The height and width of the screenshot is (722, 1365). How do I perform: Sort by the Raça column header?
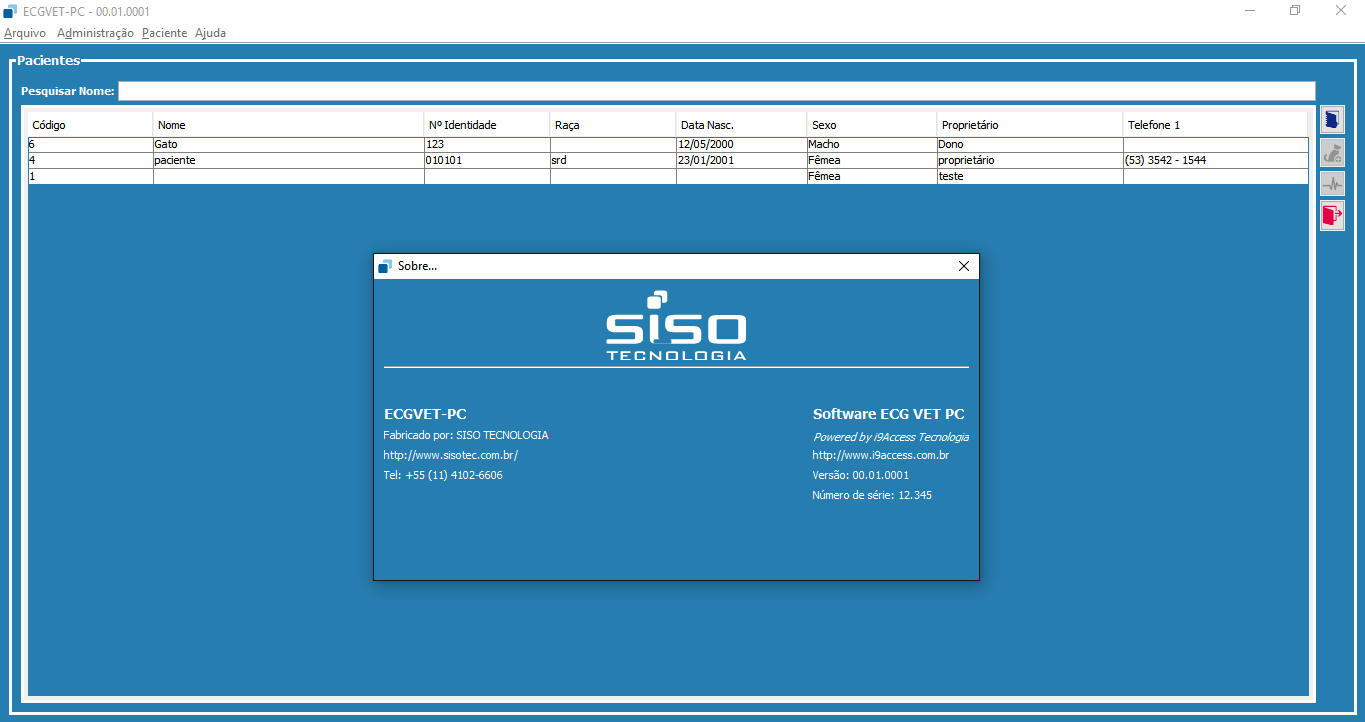pos(613,125)
